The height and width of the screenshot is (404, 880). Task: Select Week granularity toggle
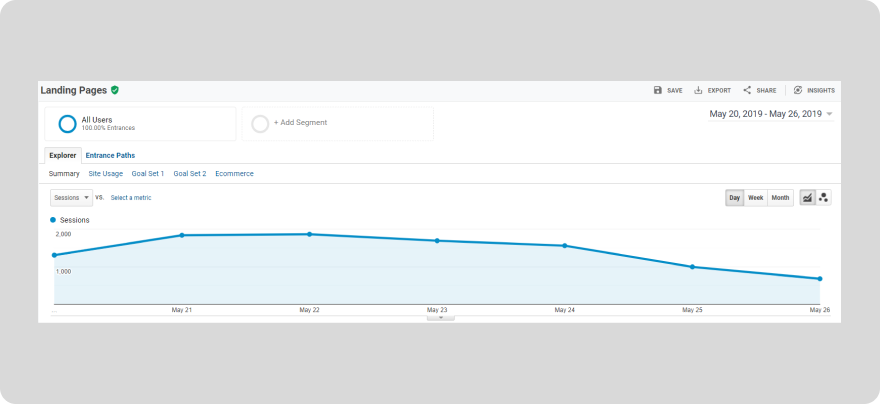(x=756, y=198)
